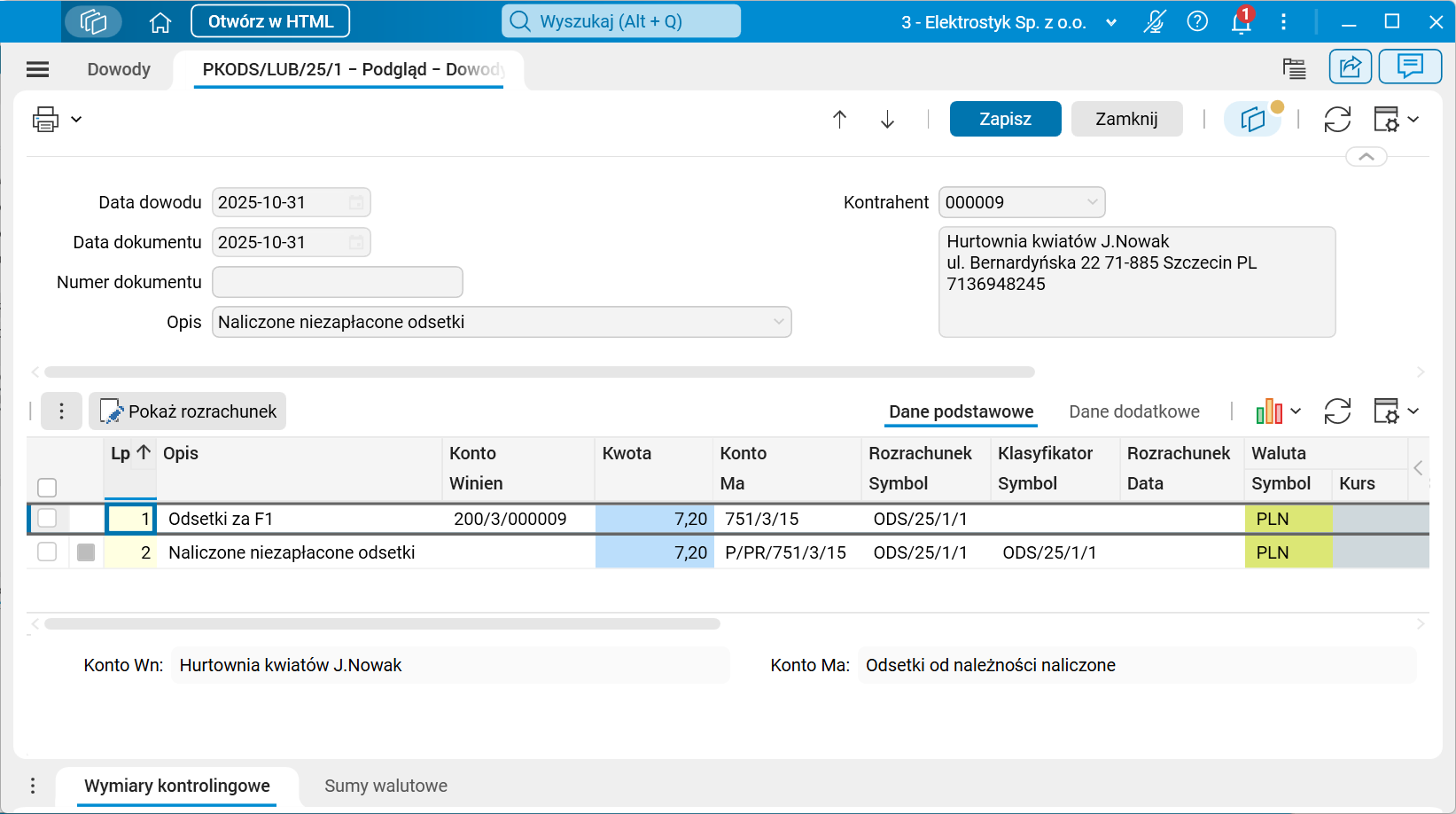Click the printer icon
The image size is (1456, 814).
45,119
